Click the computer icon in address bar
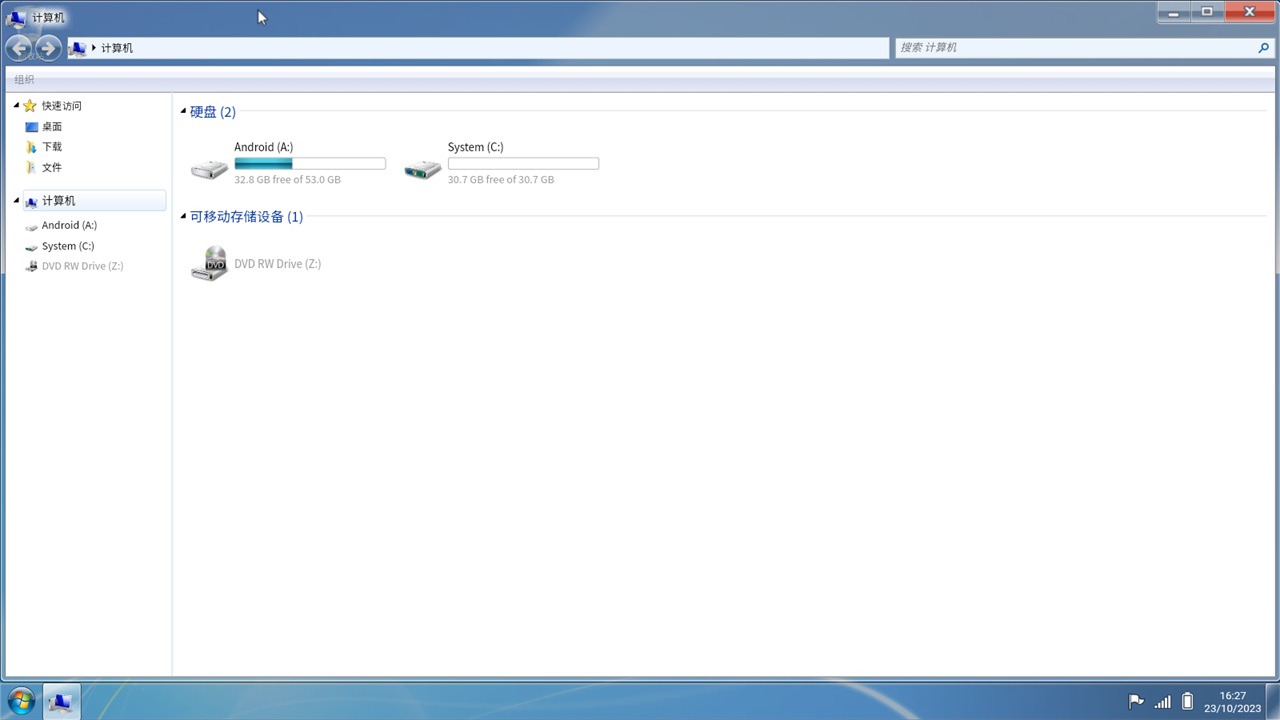 pos(78,48)
